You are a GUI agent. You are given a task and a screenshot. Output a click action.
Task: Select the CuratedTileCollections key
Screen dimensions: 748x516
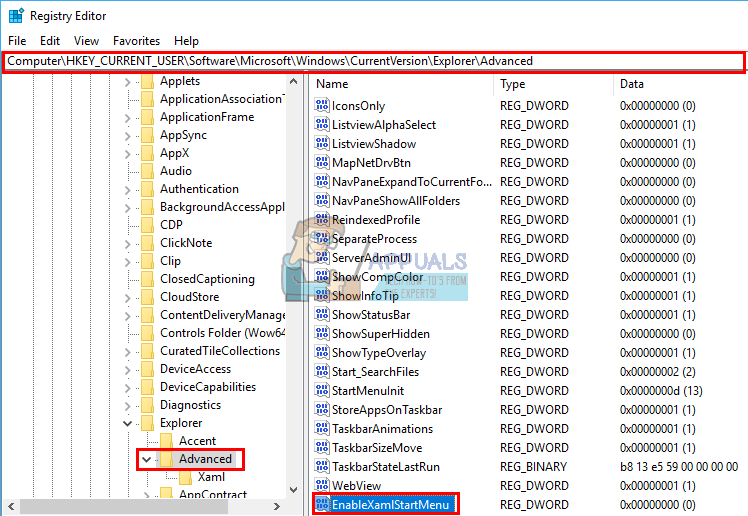pyautogui.click(x=220, y=351)
